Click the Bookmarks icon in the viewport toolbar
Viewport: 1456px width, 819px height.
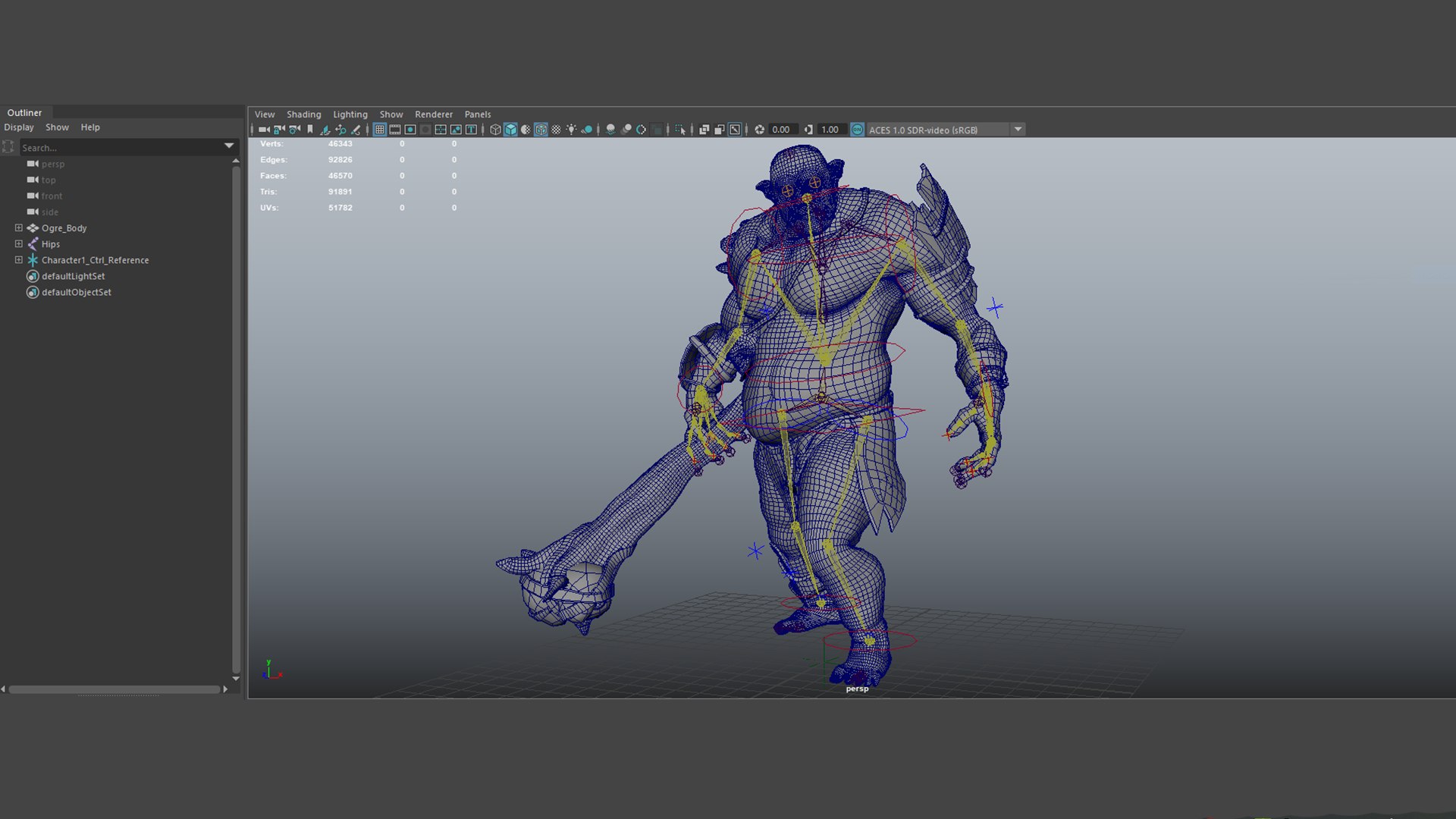pyautogui.click(x=310, y=130)
